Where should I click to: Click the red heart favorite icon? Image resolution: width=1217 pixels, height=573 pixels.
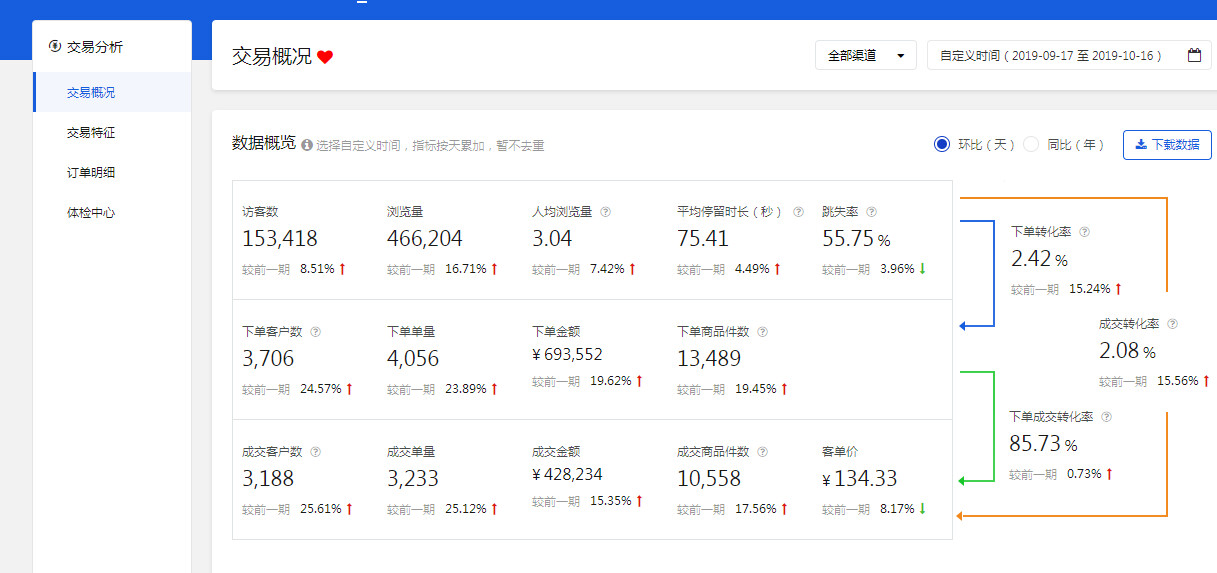(325, 57)
